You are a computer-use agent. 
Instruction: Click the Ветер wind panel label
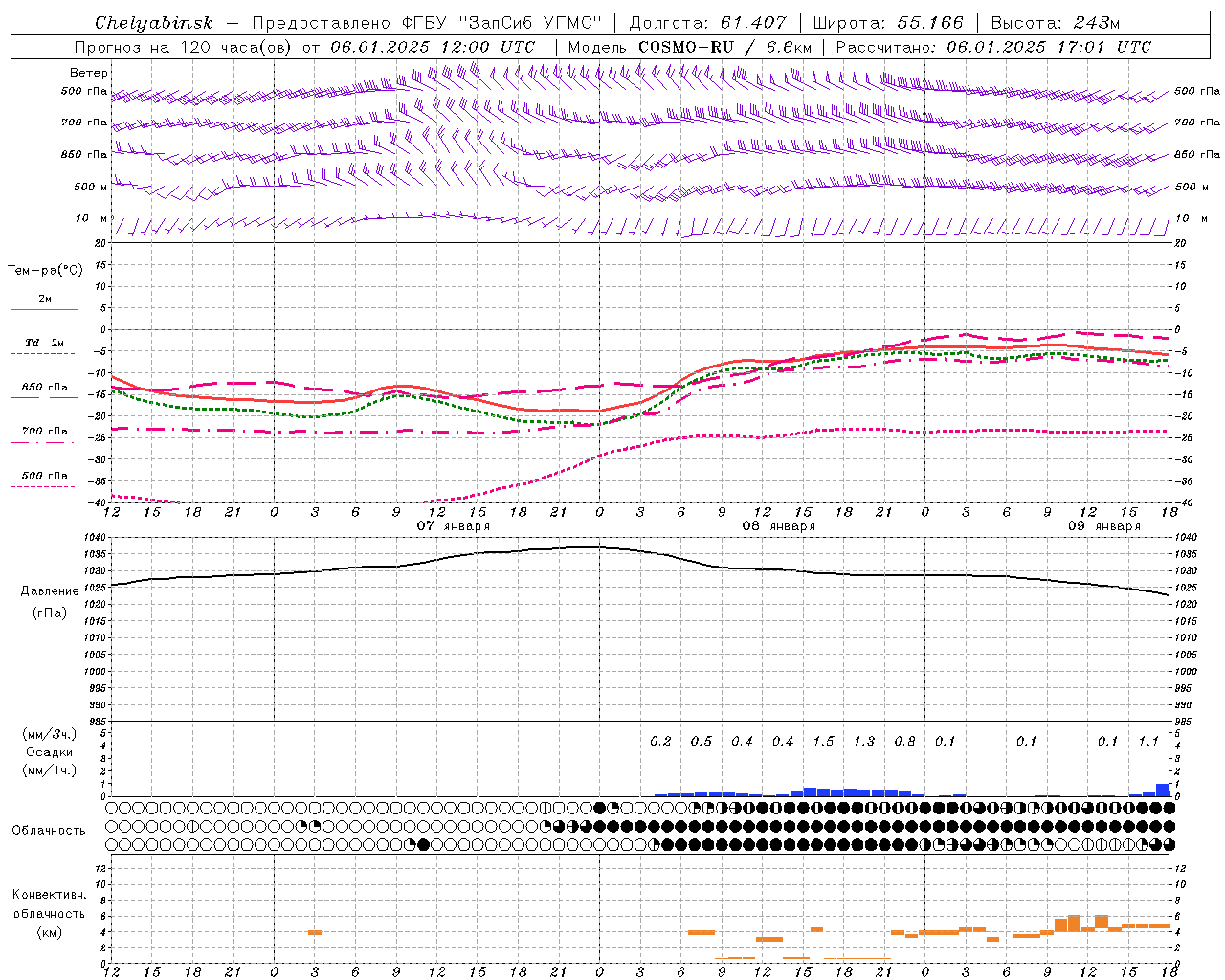click(x=89, y=73)
